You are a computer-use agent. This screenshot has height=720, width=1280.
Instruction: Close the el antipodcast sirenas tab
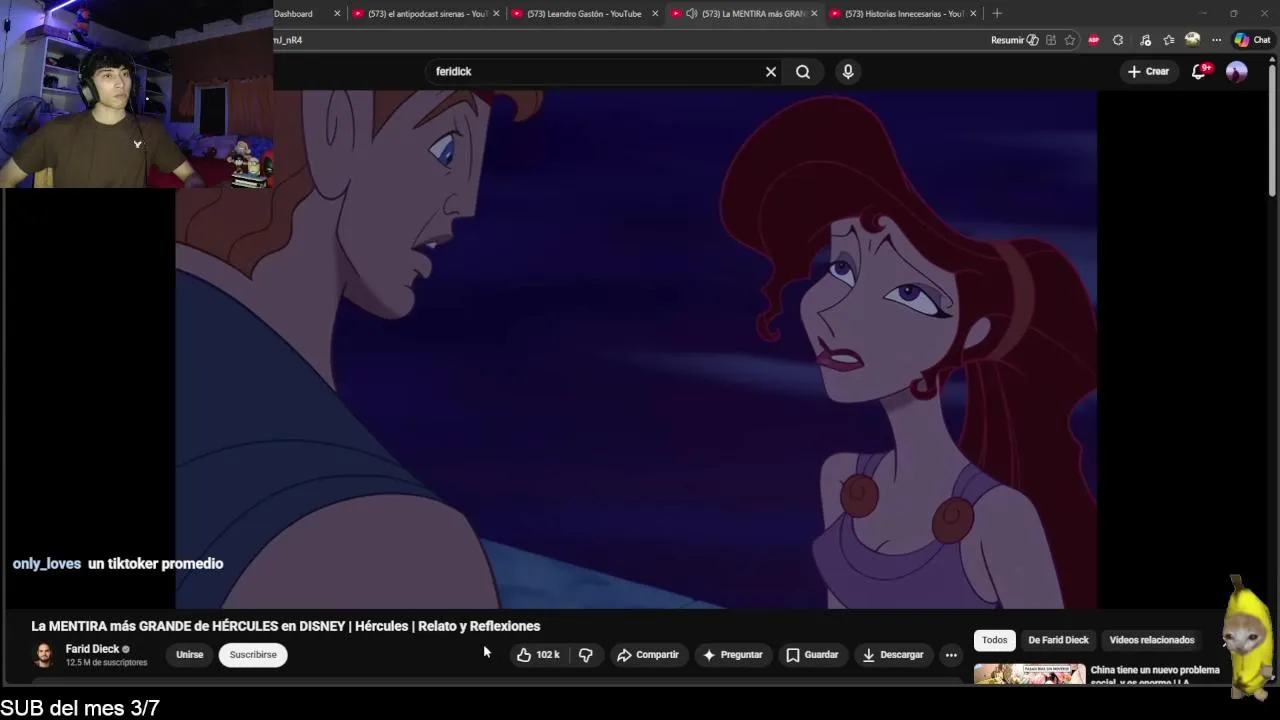496,14
